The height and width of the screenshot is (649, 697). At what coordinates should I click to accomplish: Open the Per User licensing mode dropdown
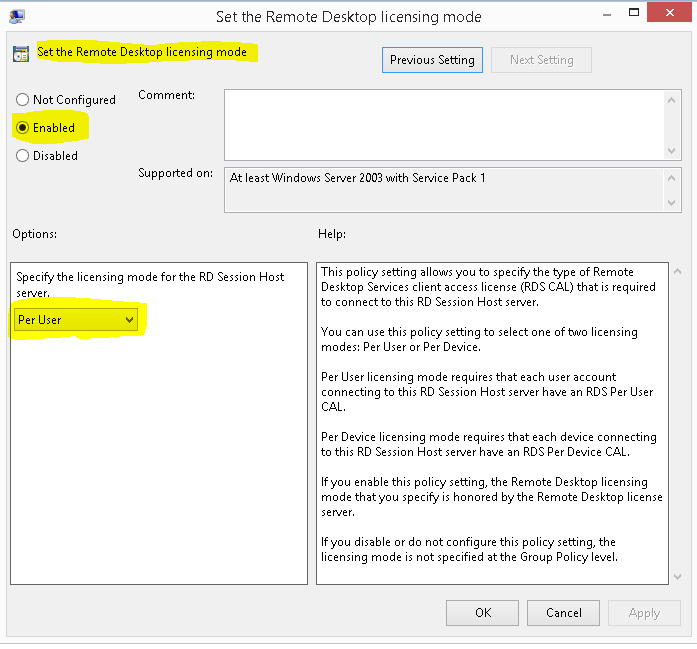[x=76, y=320]
